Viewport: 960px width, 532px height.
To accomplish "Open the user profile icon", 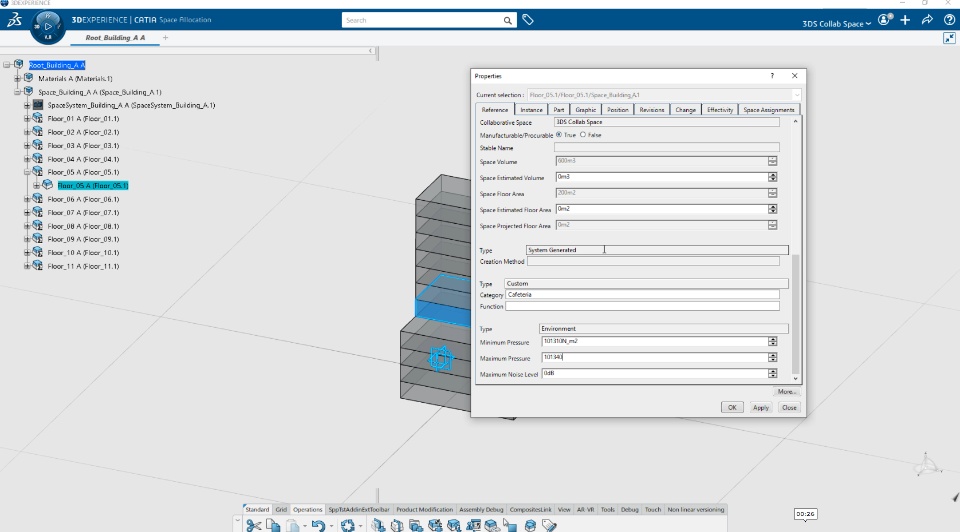I will [885, 20].
